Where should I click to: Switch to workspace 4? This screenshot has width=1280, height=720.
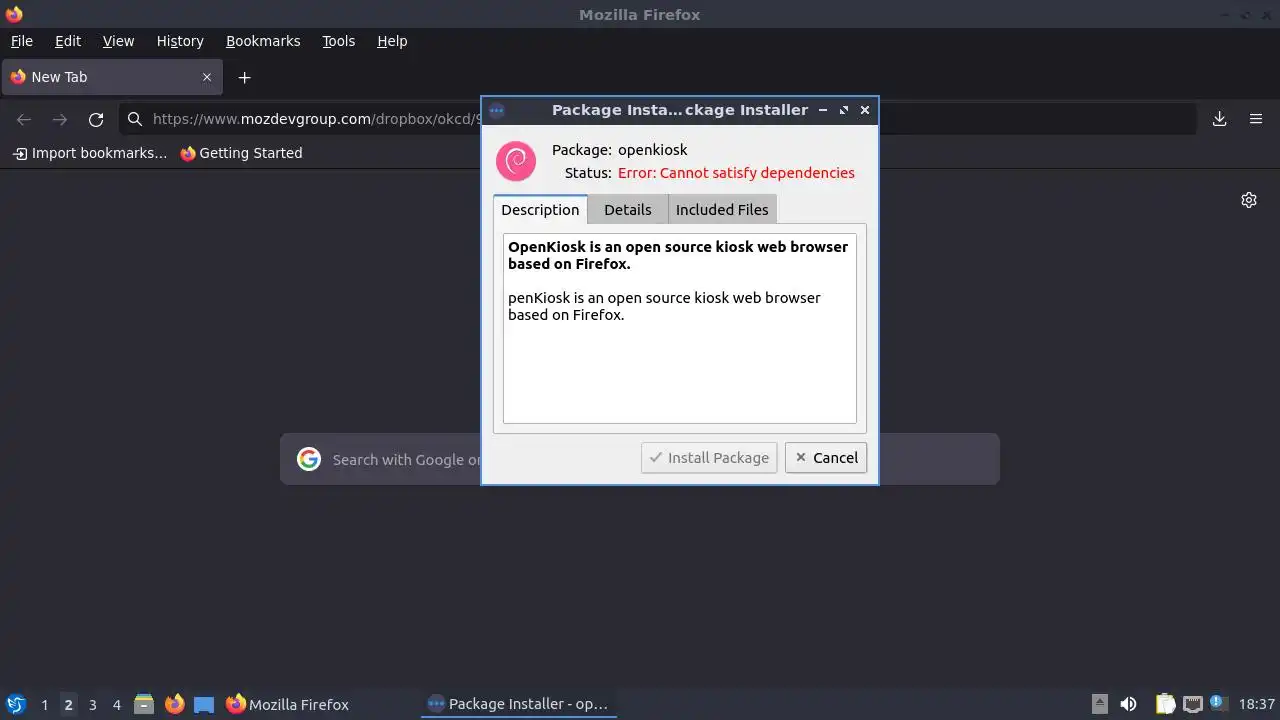pyautogui.click(x=116, y=705)
